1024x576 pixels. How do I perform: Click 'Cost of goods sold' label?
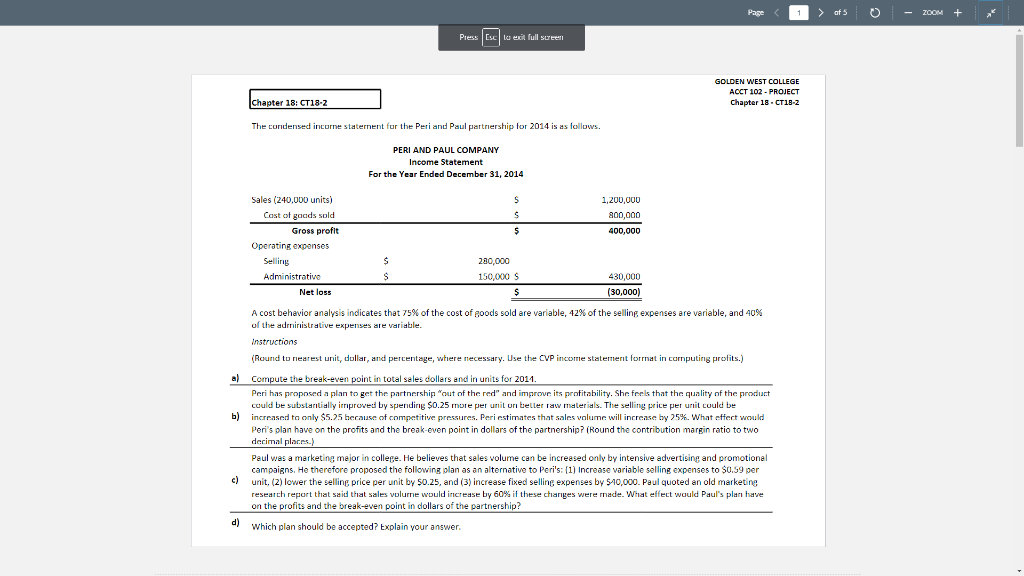click(x=298, y=215)
